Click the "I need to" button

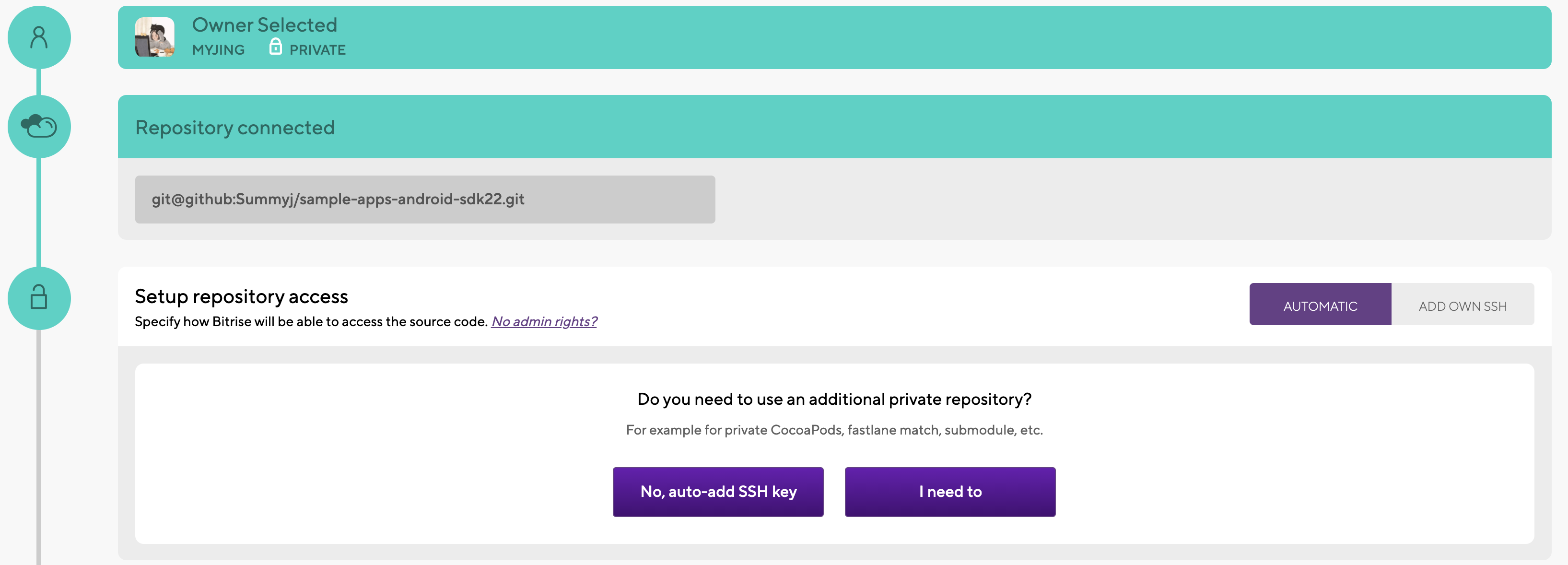[x=949, y=491]
